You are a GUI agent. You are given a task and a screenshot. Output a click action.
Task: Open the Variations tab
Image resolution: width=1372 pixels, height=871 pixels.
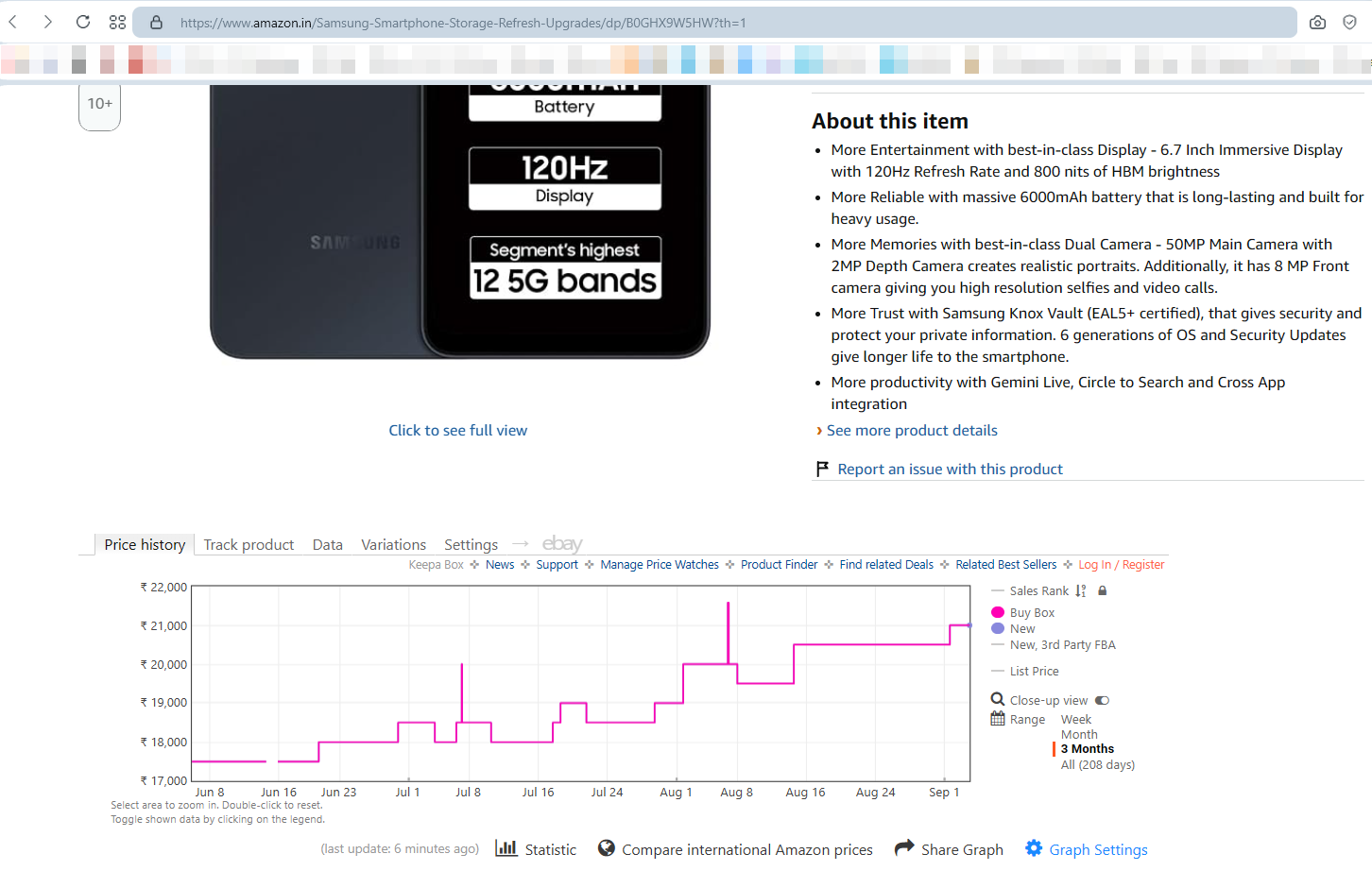[x=393, y=544]
